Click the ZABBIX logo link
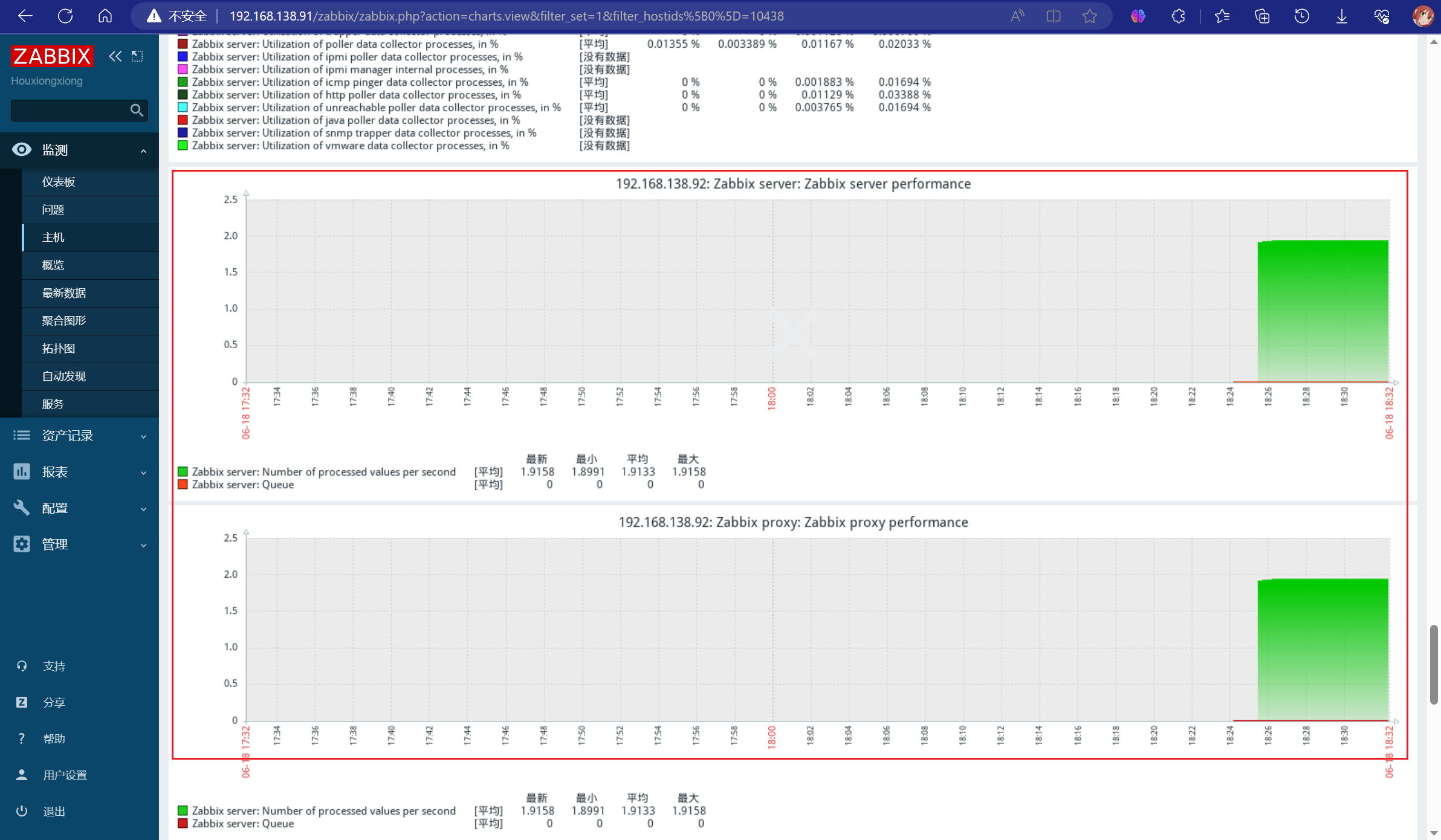This screenshot has width=1441, height=840. point(52,56)
